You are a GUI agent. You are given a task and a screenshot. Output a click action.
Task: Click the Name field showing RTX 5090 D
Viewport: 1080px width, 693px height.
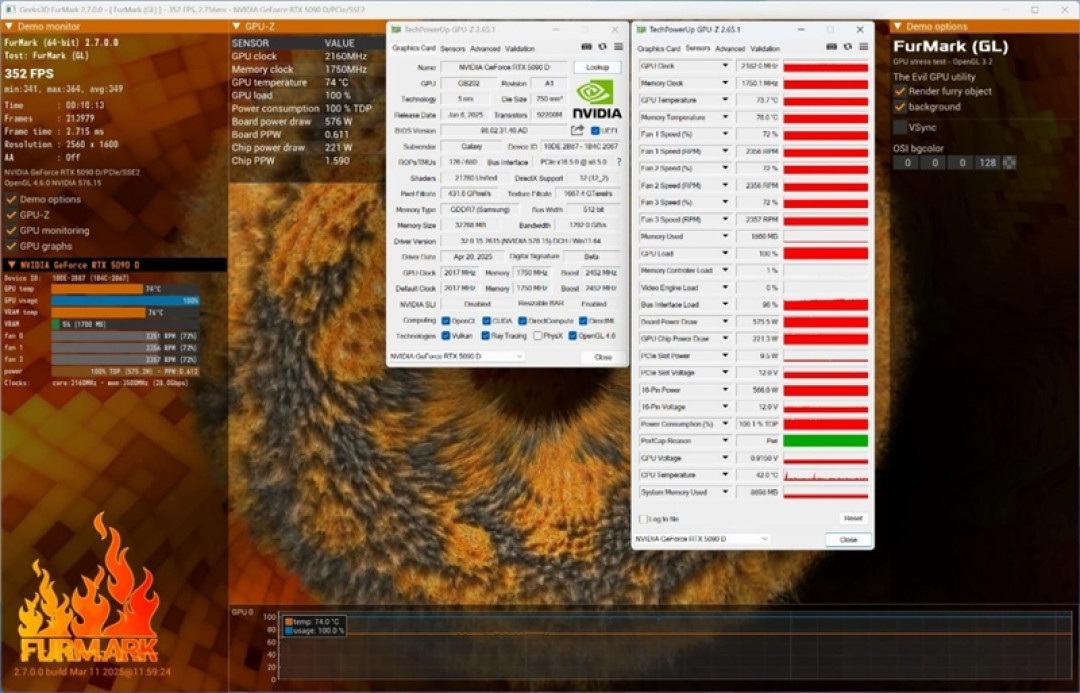coord(503,67)
